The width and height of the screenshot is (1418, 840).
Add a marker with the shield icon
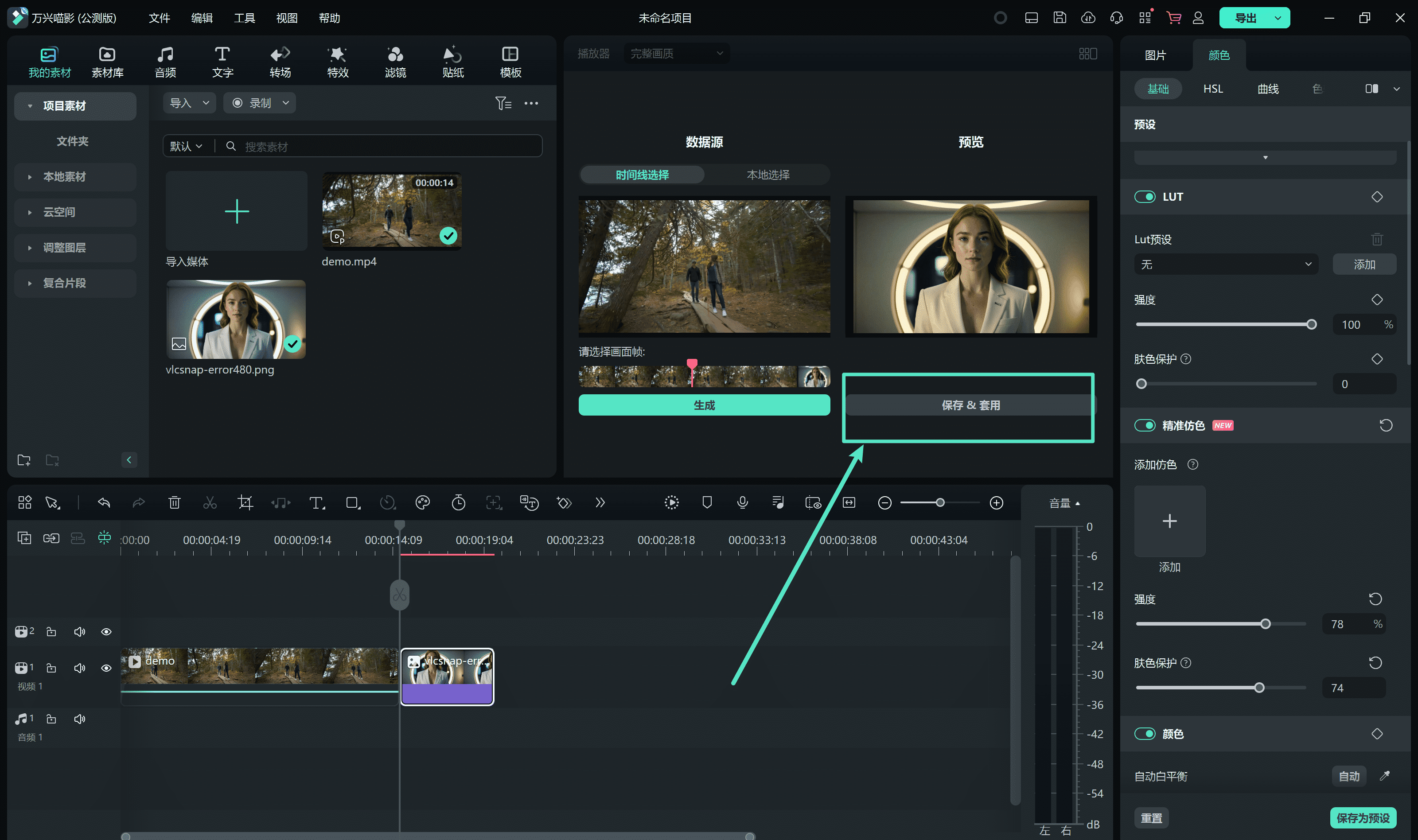coord(707,503)
